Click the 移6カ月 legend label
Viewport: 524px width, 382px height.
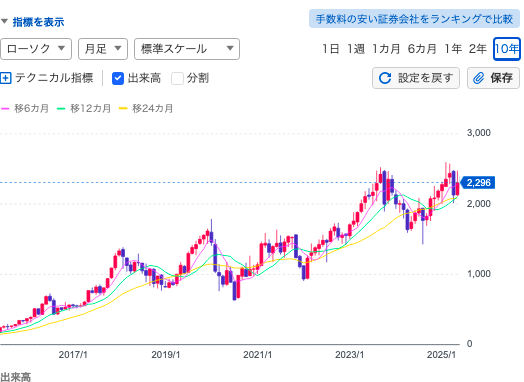coord(31,109)
